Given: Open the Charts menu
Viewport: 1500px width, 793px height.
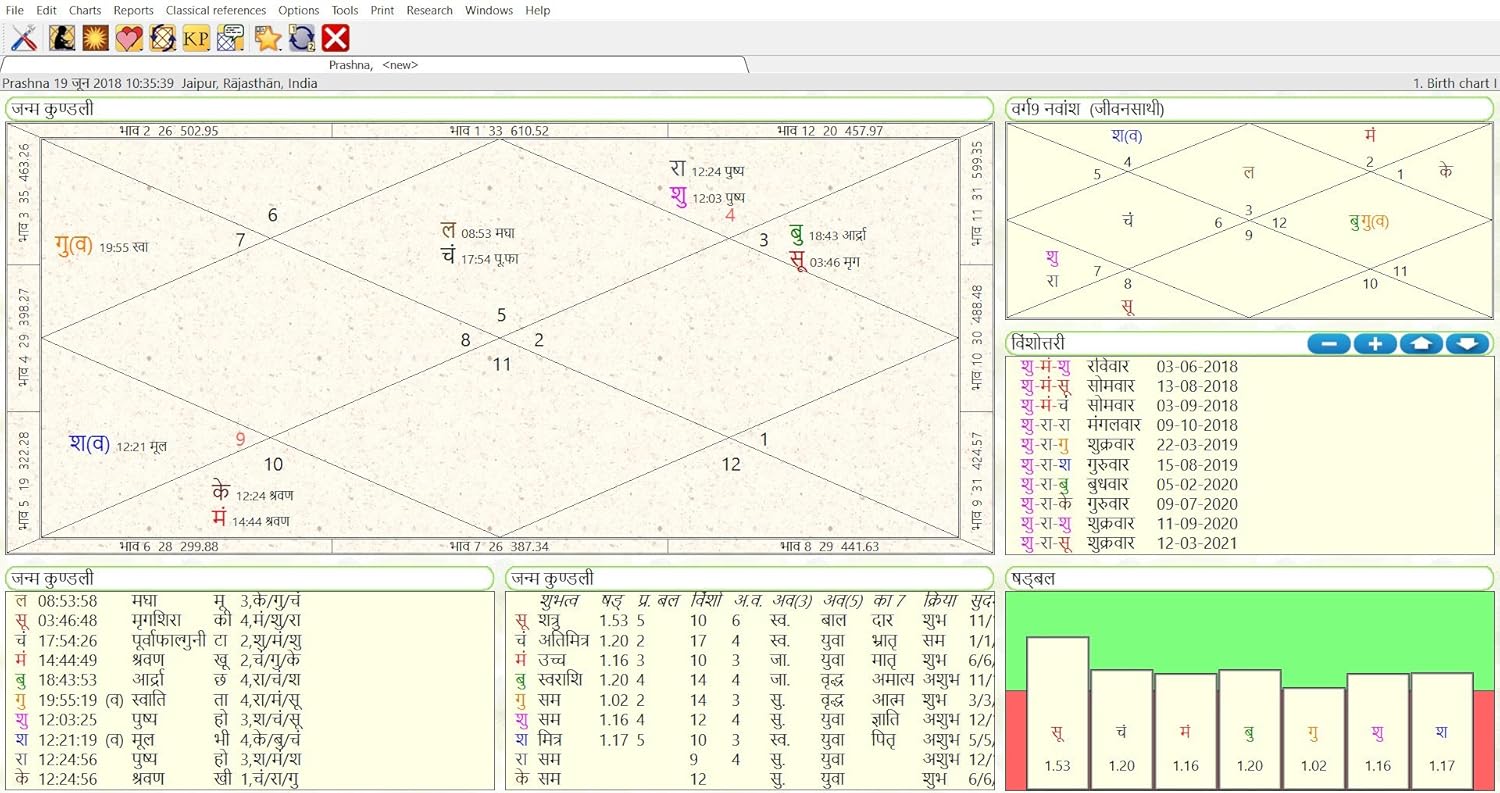Looking at the screenshot, I should 85,10.
